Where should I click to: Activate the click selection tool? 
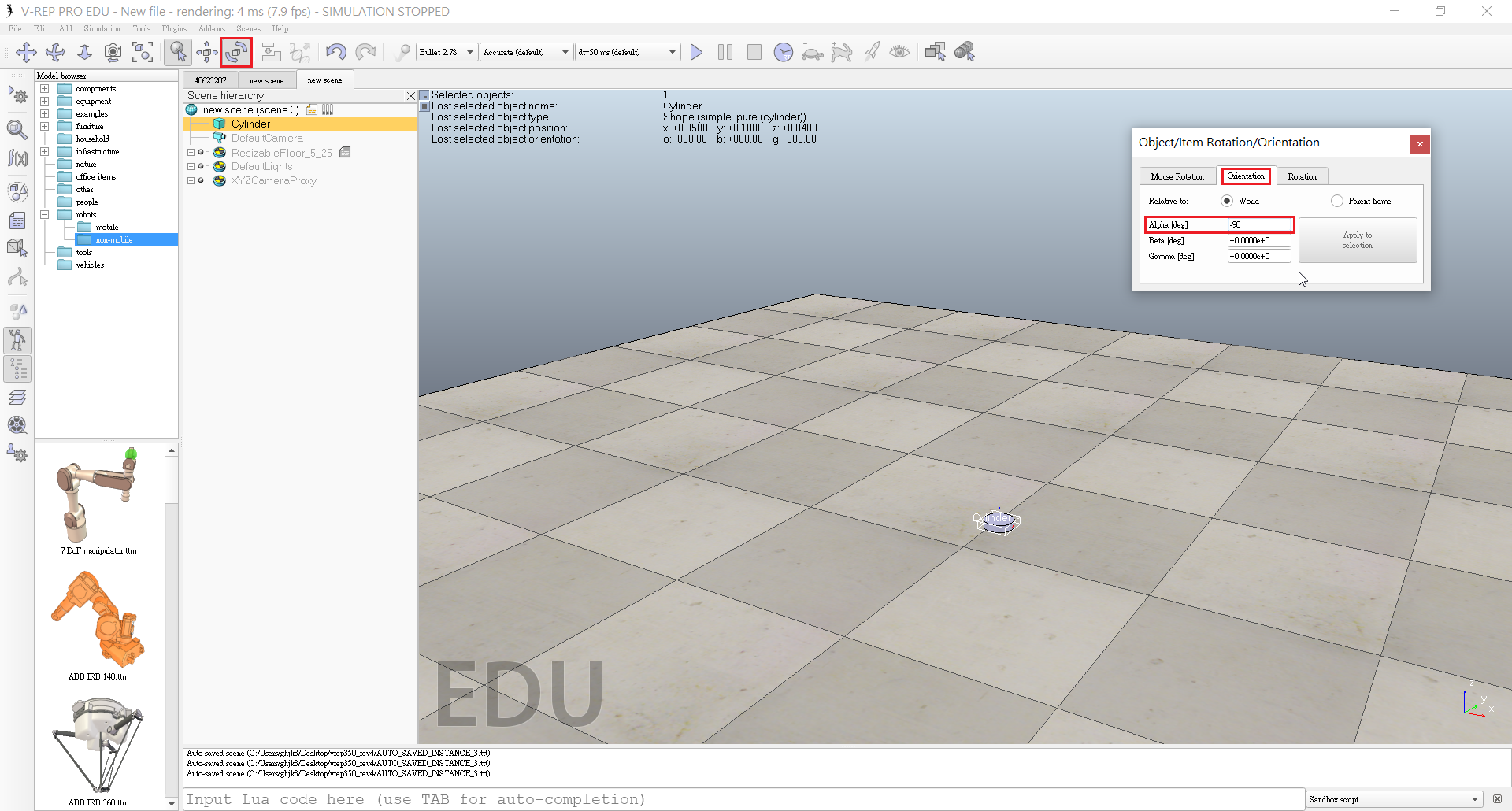pos(178,52)
